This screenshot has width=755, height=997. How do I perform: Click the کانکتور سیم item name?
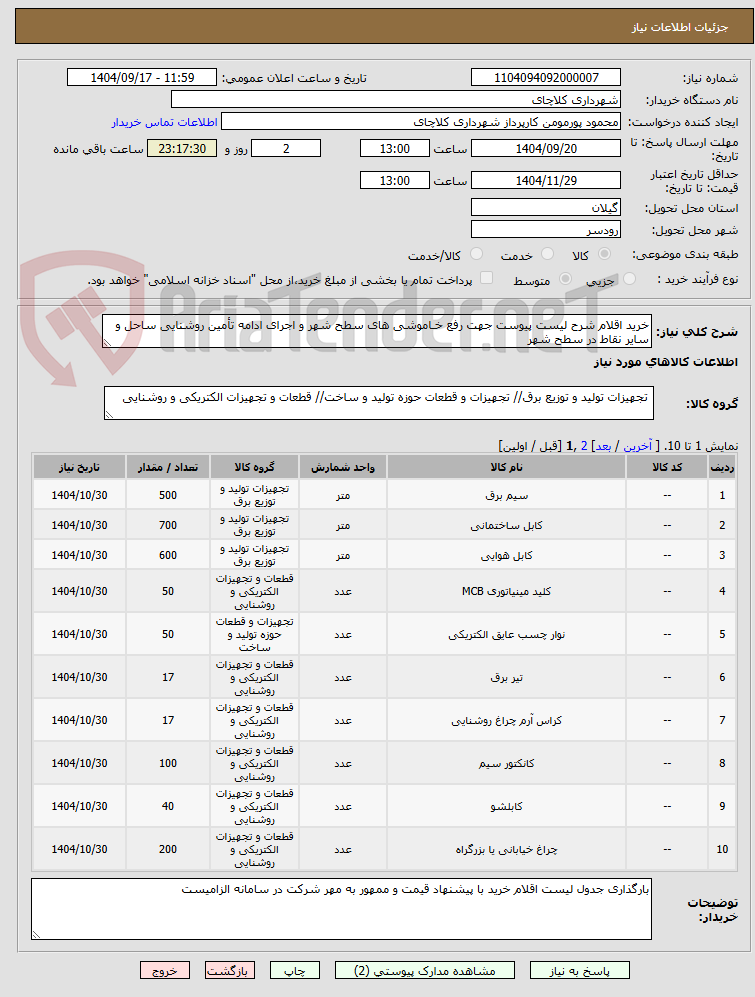[x=506, y=764]
